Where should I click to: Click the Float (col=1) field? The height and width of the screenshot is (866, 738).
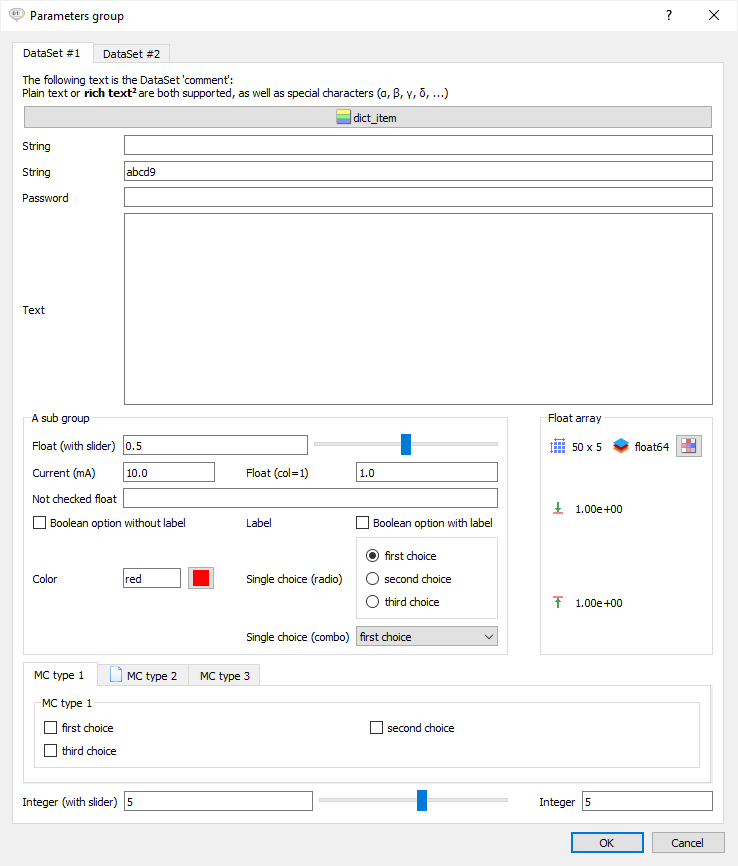point(427,472)
